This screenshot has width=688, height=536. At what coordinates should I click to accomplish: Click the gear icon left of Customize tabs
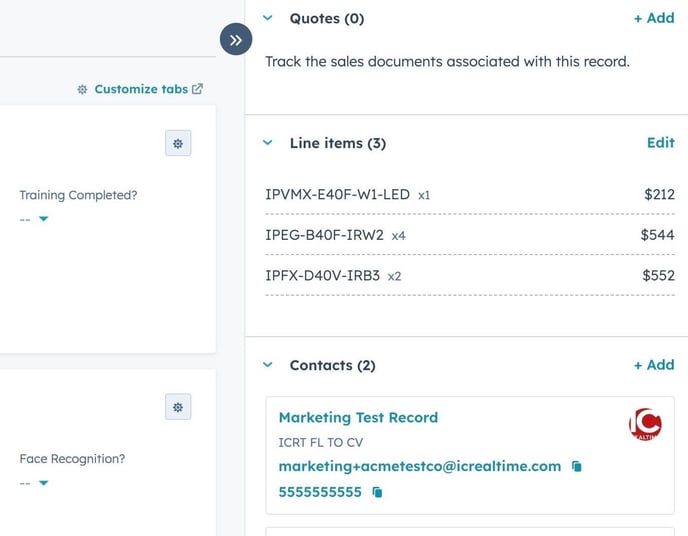pos(82,89)
